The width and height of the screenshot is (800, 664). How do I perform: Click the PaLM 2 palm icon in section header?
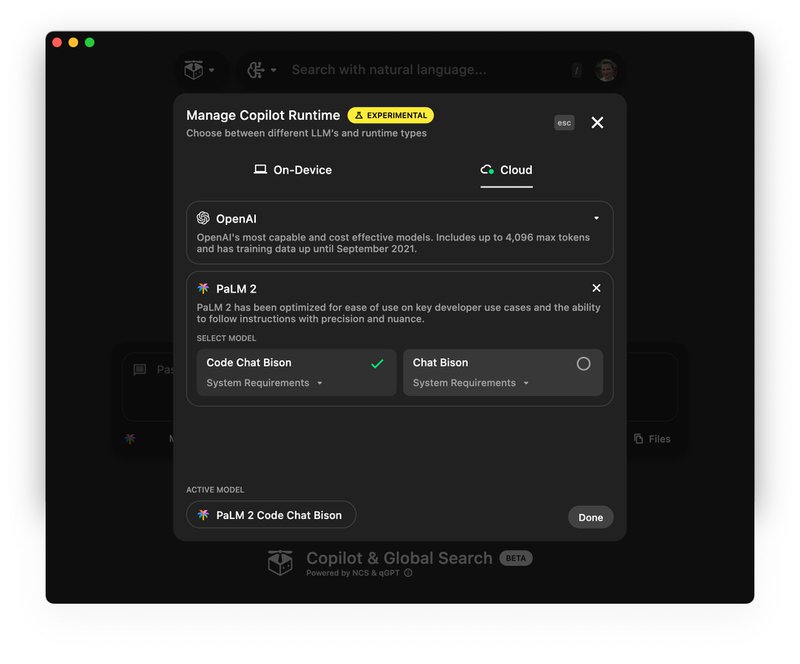point(203,288)
